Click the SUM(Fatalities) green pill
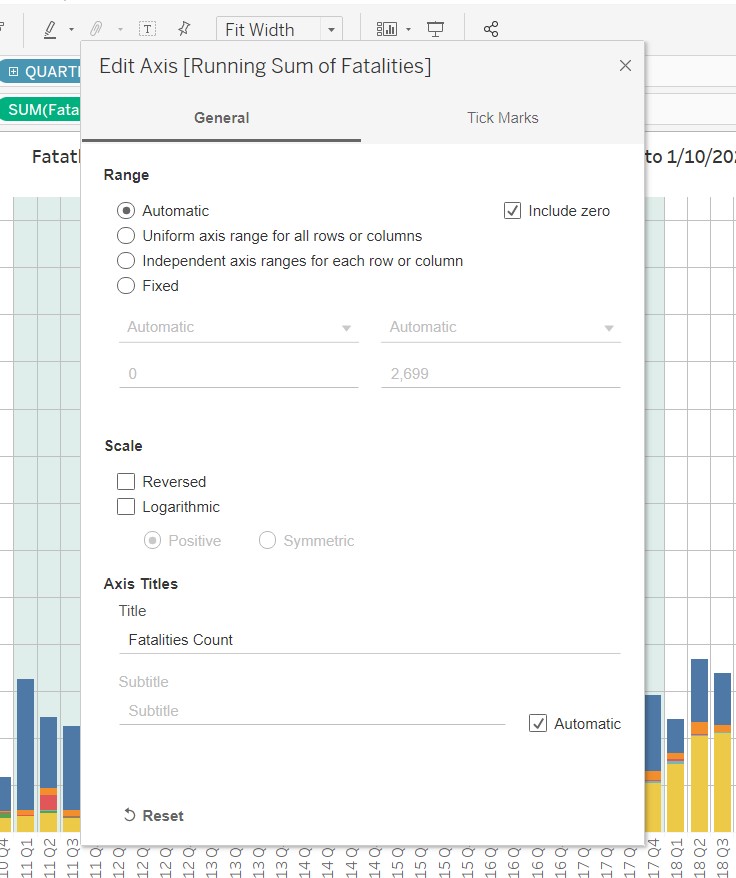Image resolution: width=736 pixels, height=878 pixels. [42, 109]
